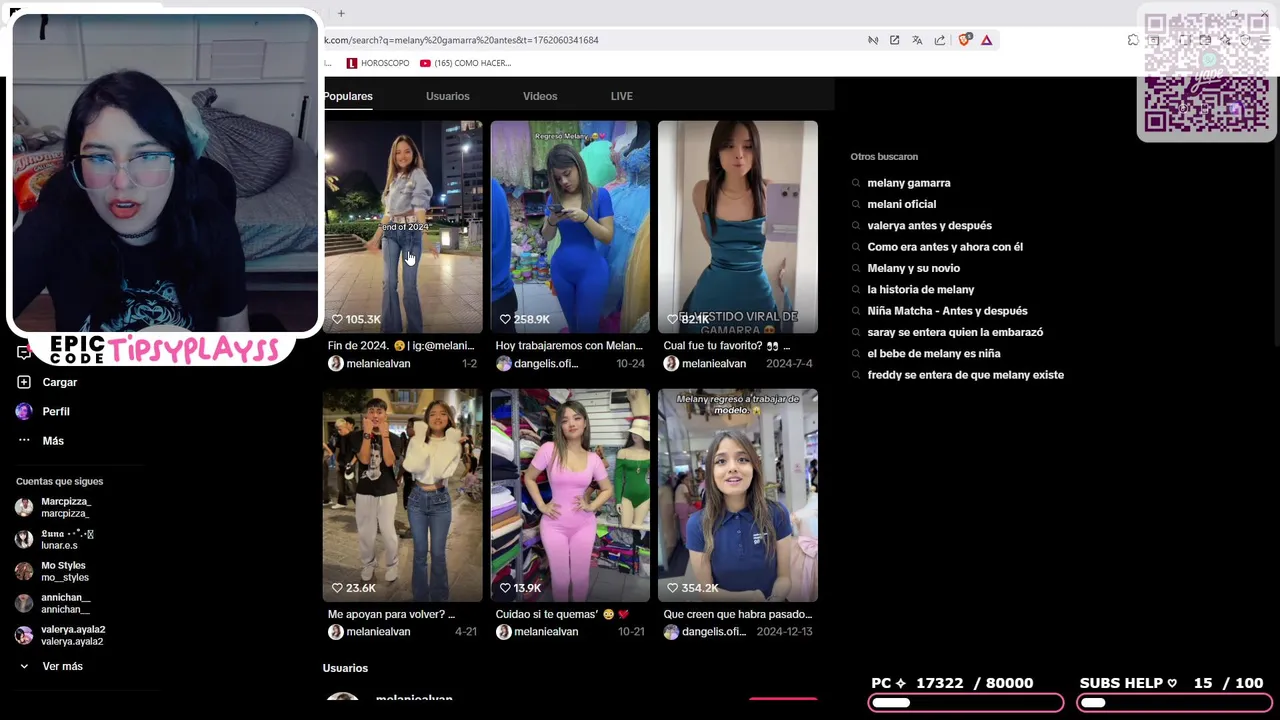Open the Brave Rewards triangle icon
The width and height of the screenshot is (1280, 720).
pos(986,40)
